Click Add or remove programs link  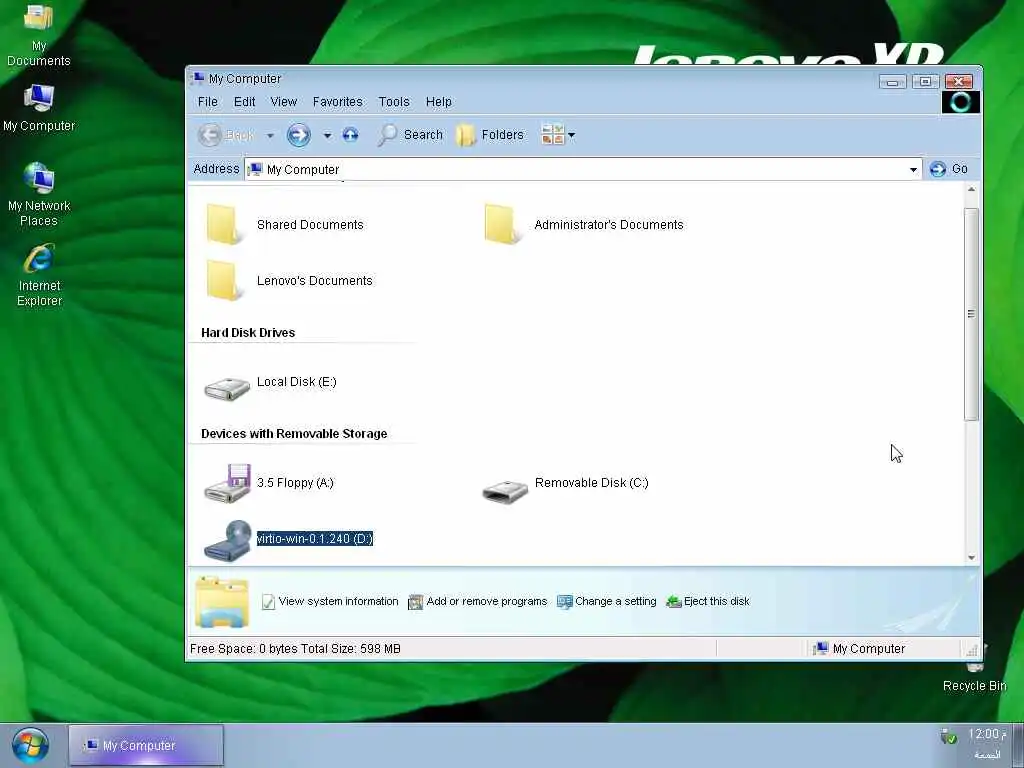point(477,601)
